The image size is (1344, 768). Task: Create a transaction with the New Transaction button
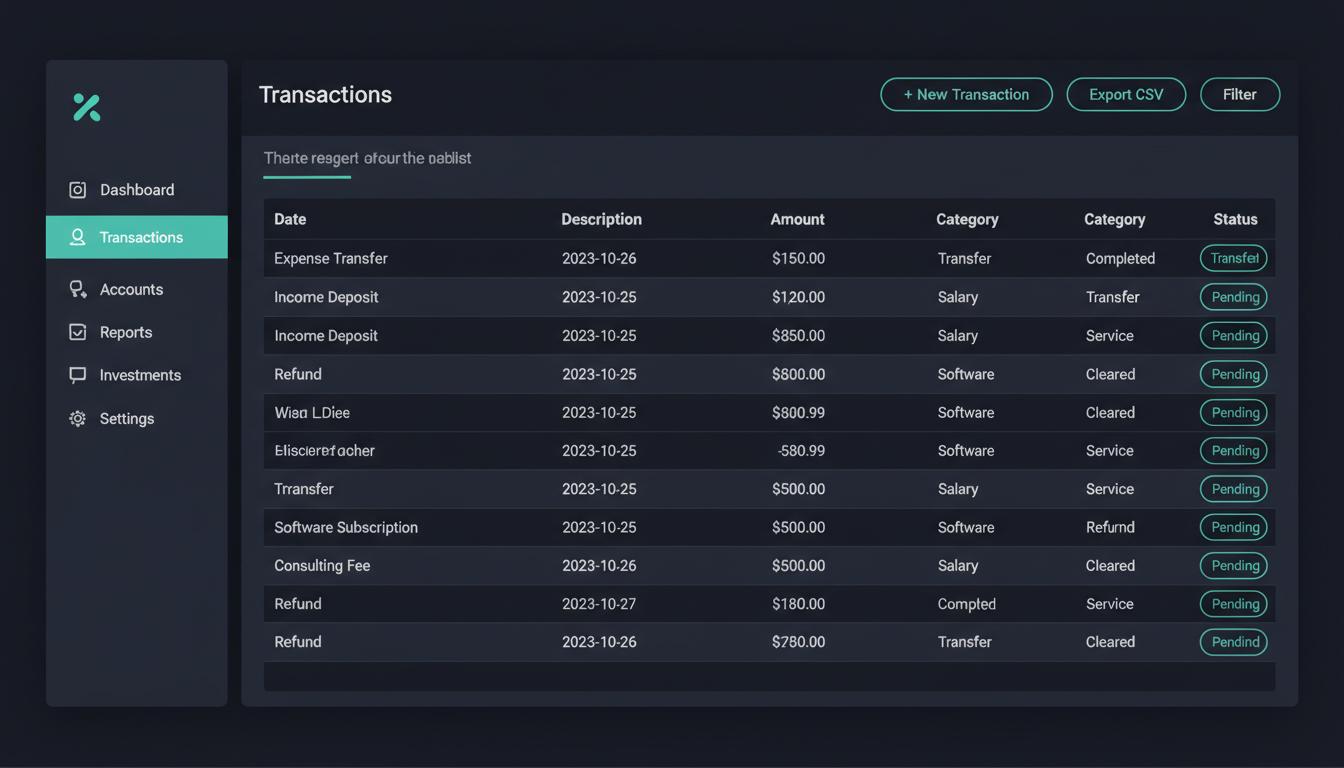[x=966, y=94]
